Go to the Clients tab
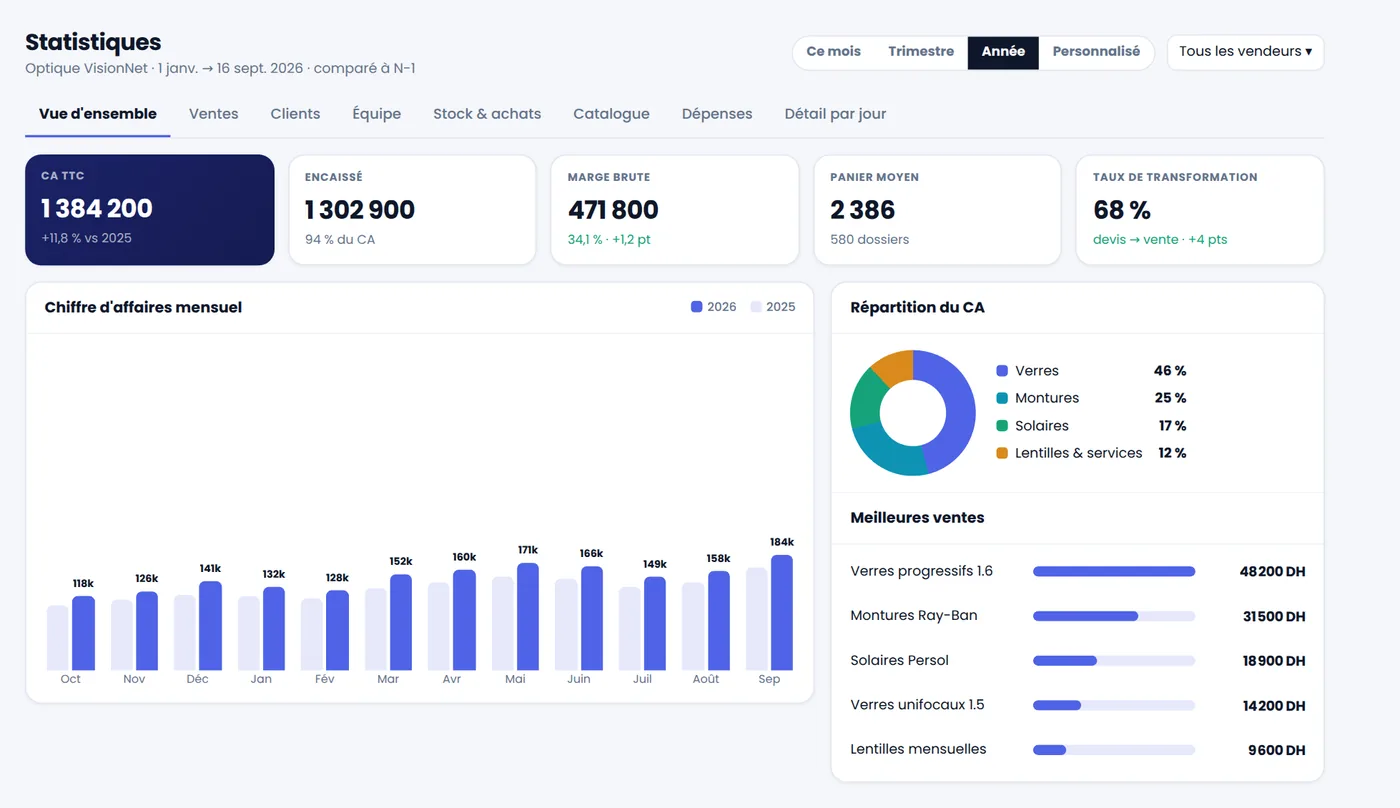 [295, 114]
